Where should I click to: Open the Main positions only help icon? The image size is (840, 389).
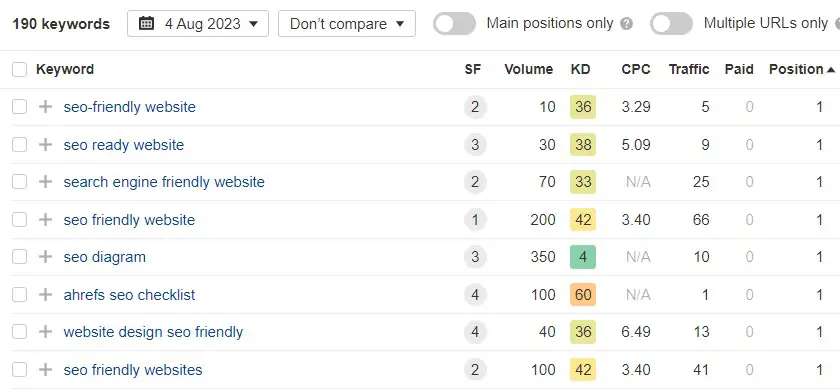(626, 24)
